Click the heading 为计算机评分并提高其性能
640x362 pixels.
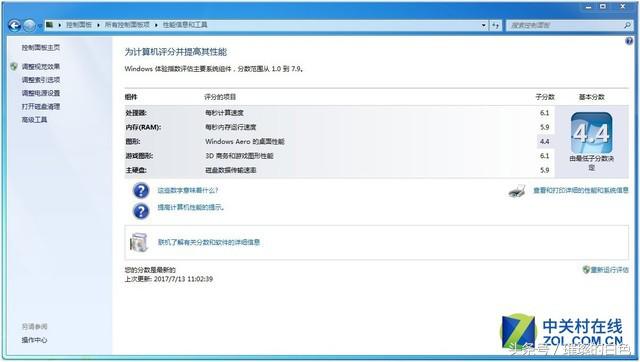coord(176,52)
